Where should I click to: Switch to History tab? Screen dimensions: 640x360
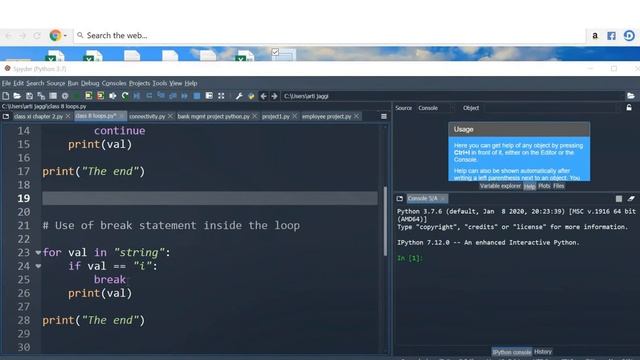click(x=543, y=351)
